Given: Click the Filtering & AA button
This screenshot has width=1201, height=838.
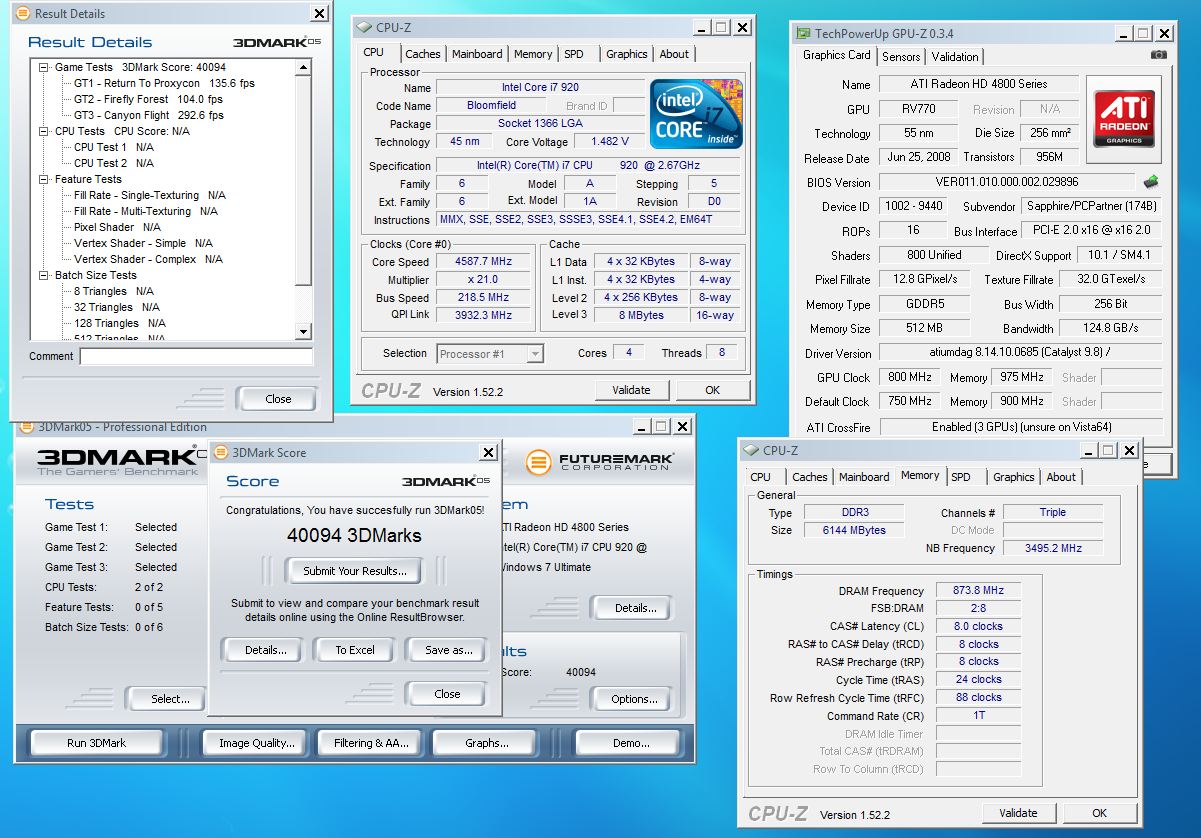Looking at the screenshot, I should (371, 743).
